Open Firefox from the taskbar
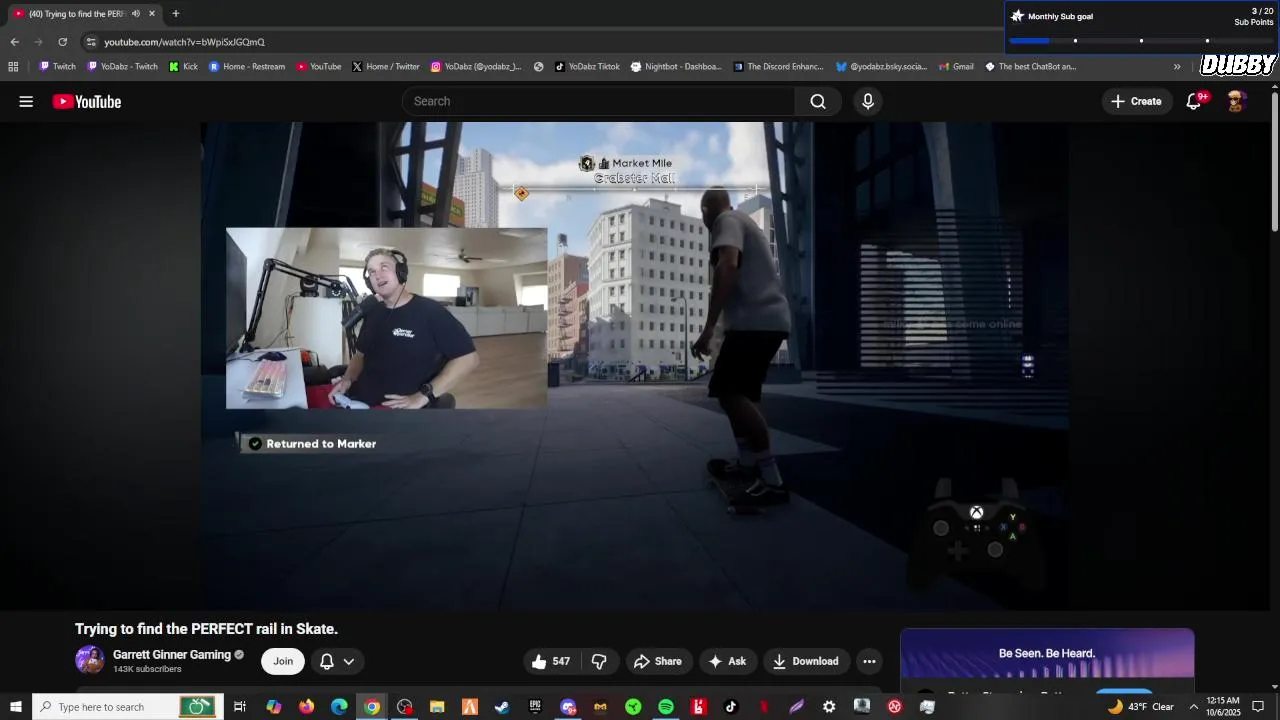The image size is (1280, 720). tap(306, 707)
